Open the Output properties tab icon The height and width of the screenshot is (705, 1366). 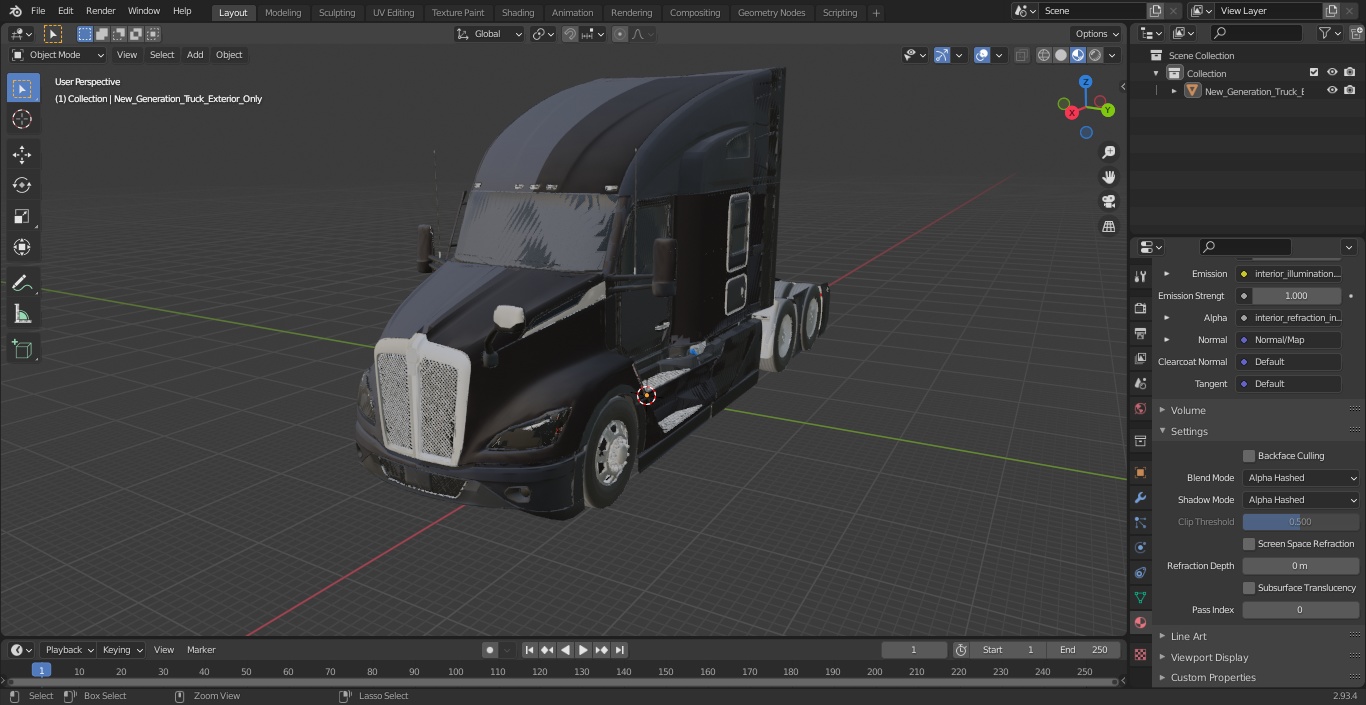[x=1140, y=333]
